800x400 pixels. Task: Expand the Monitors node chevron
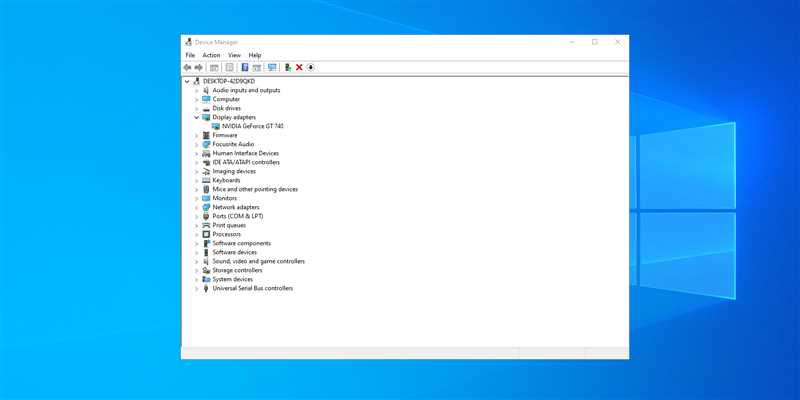(x=196, y=198)
